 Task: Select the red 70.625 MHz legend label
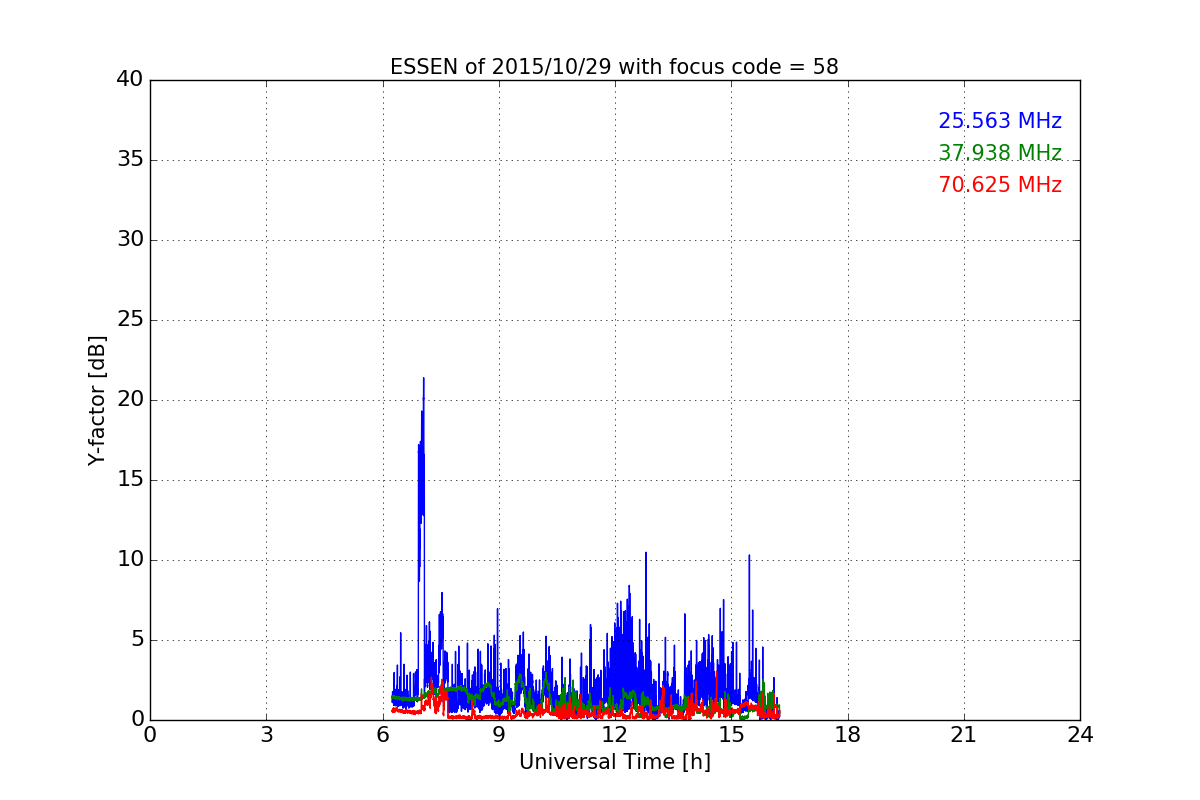coord(1000,185)
